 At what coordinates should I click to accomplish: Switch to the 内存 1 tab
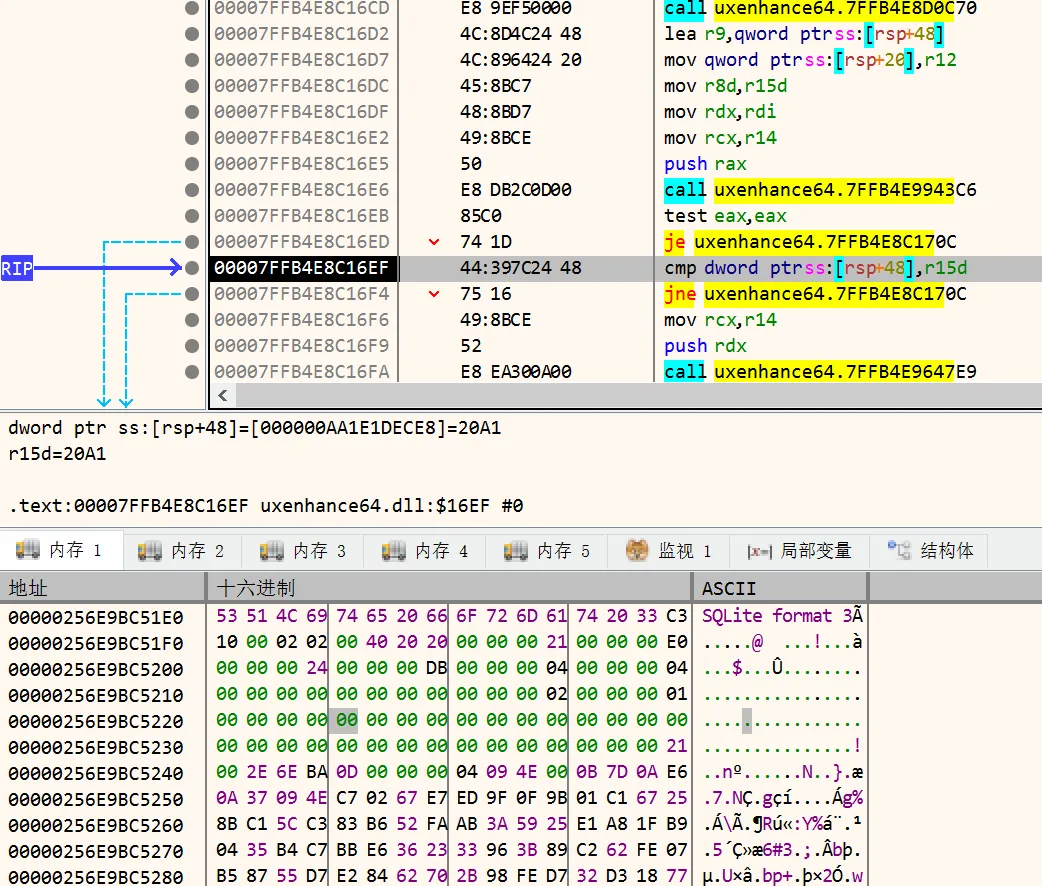coord(61,550)
